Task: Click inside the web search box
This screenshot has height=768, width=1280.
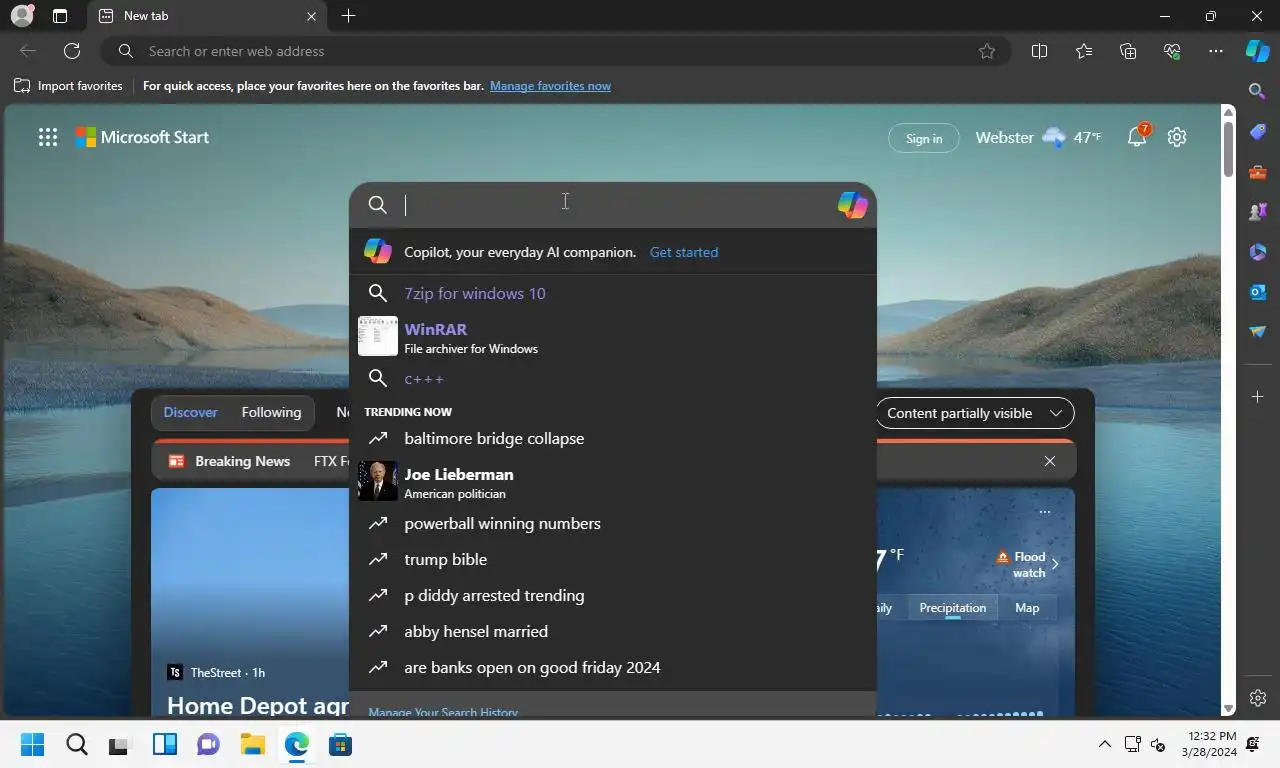Action: [612, 205]
